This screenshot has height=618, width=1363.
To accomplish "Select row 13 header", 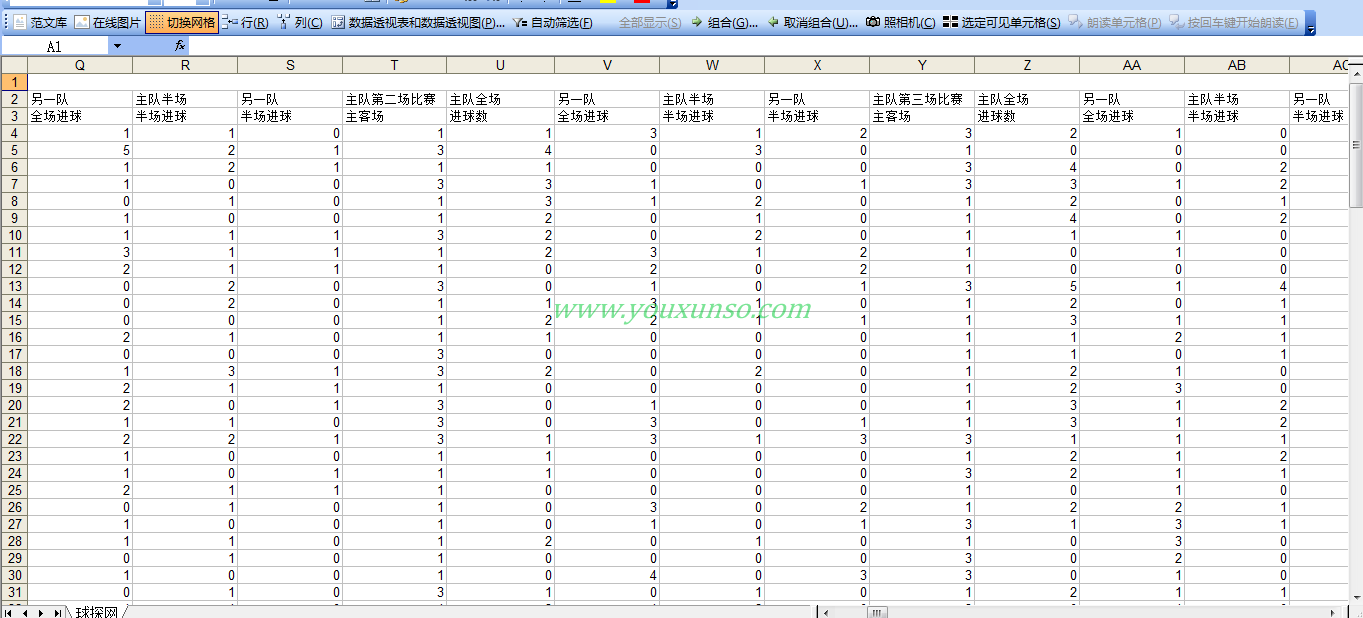I will [14, 287].
